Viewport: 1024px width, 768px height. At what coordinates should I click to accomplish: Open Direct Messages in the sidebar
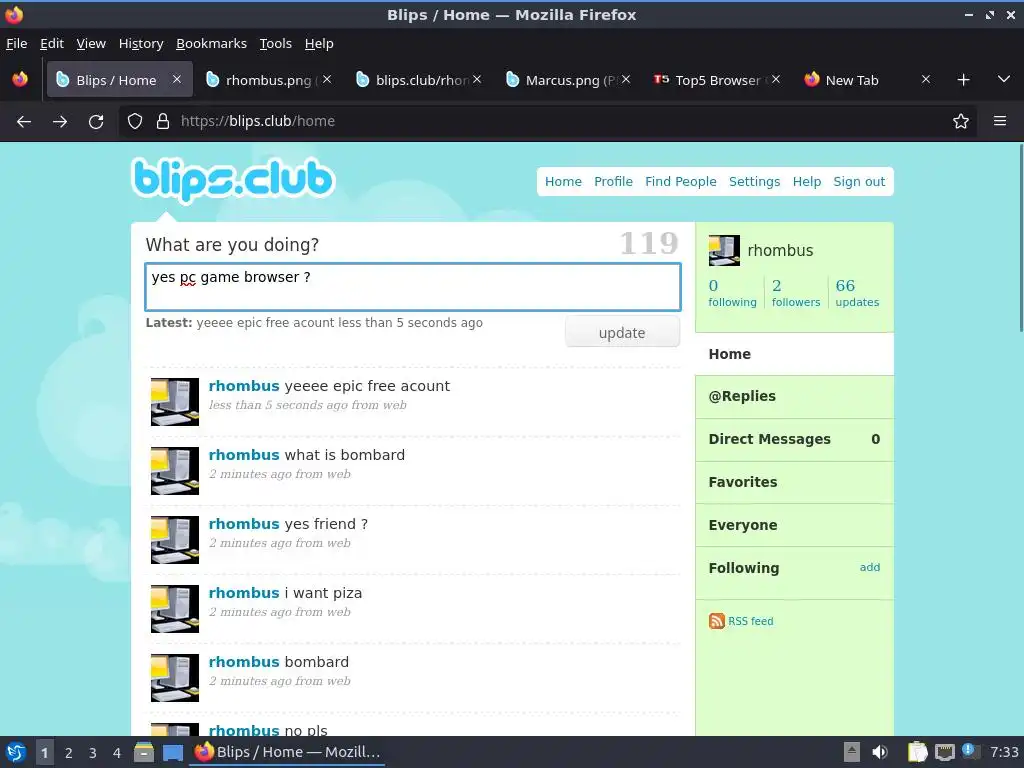(794, 440)
